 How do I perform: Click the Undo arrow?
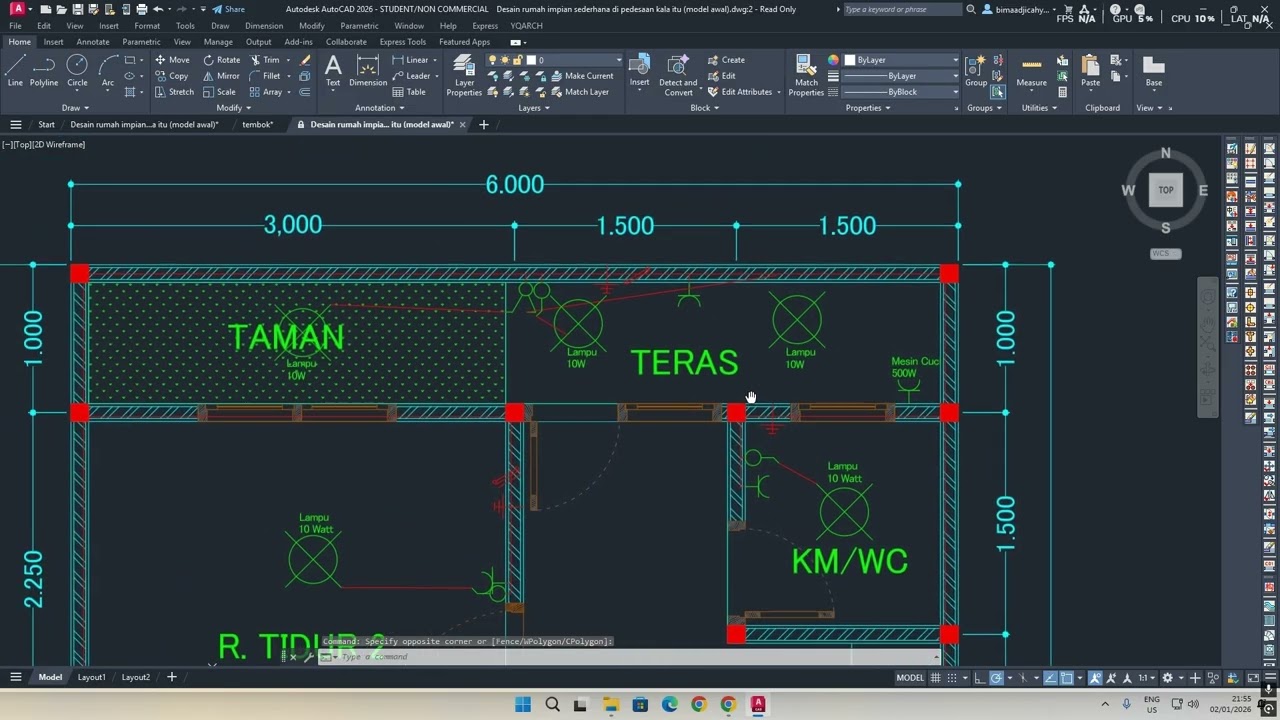point(158,9)
